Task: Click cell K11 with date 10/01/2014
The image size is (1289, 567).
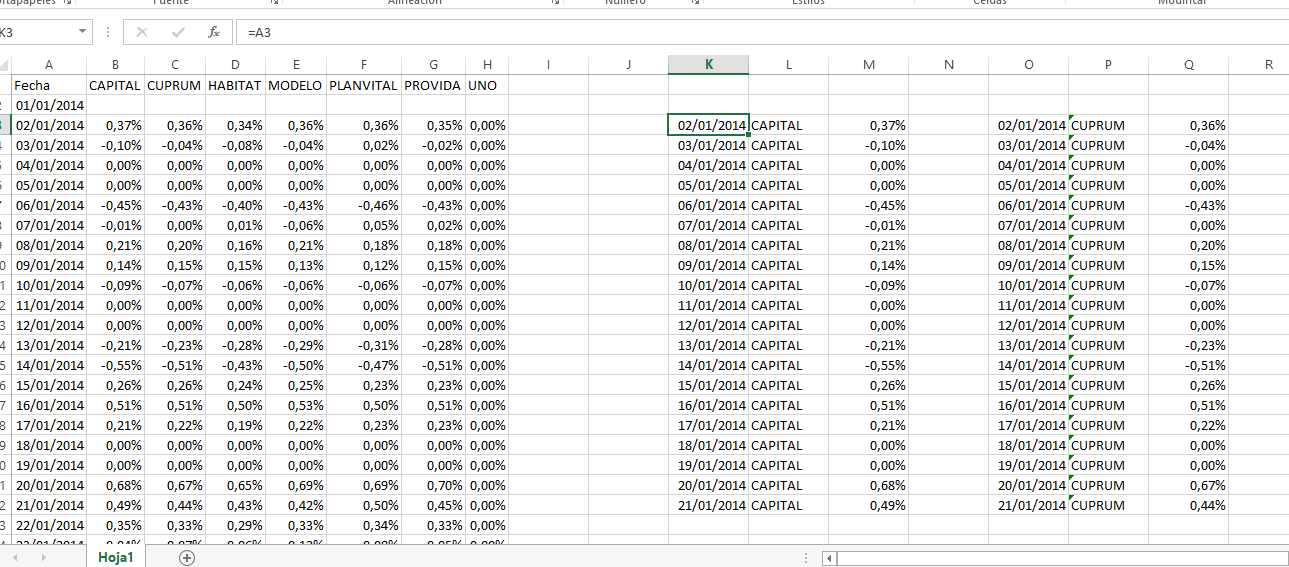Action: pyautogui.click(x=708, y=285)
